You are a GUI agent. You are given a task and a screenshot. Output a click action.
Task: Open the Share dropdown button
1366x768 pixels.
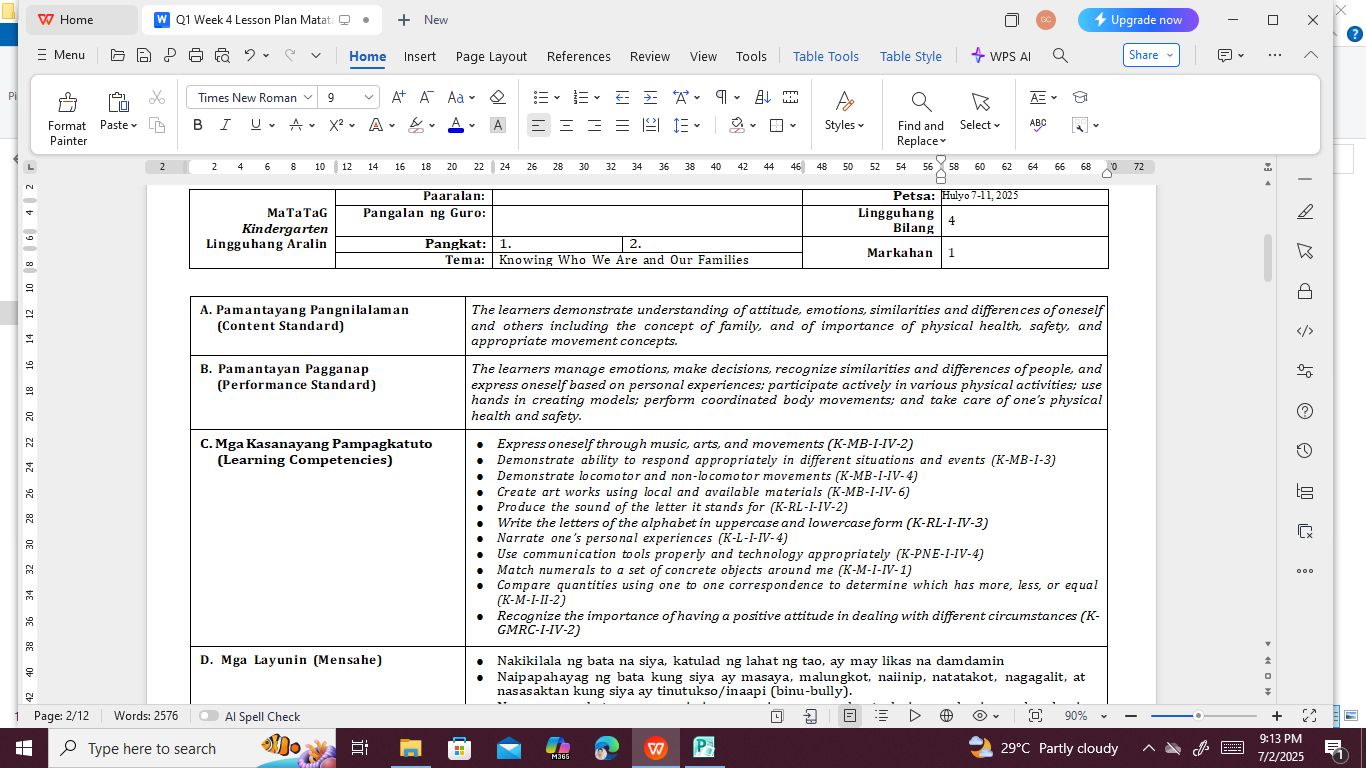(x=1151, y=56)
